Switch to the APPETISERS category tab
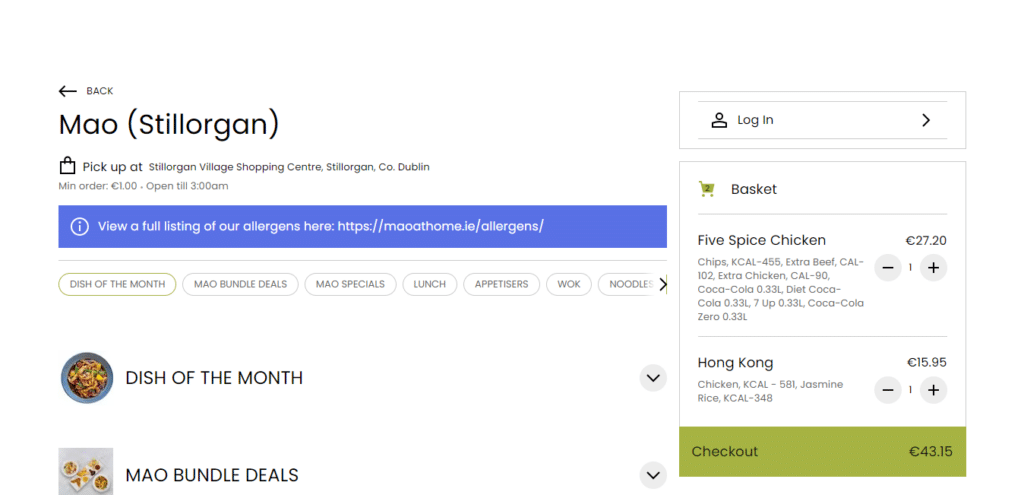Image resolution: width=1024 pixels, height=495 pixels. [x=502, y=285]
